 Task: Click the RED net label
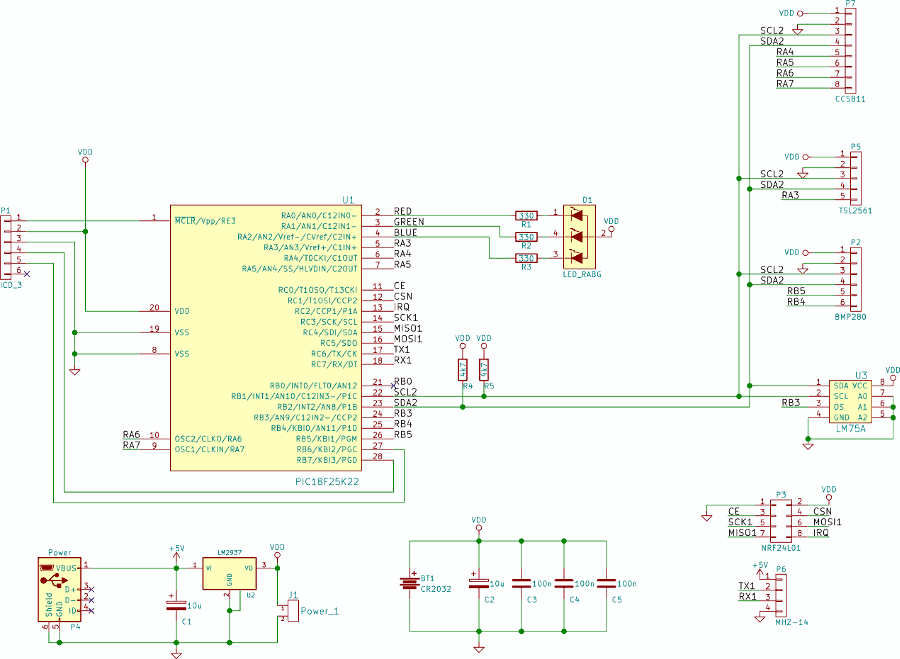tap(402, 211)
